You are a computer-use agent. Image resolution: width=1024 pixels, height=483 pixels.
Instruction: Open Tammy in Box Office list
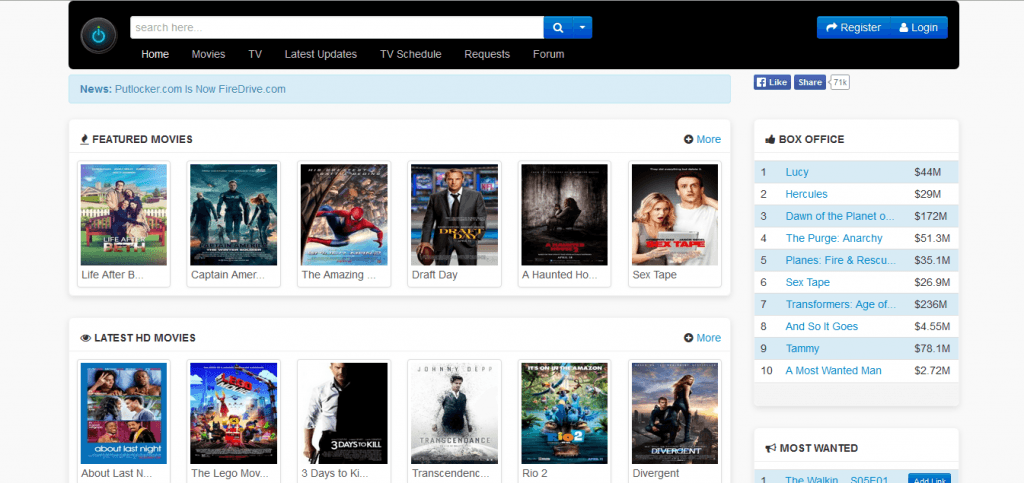[803, 349]
